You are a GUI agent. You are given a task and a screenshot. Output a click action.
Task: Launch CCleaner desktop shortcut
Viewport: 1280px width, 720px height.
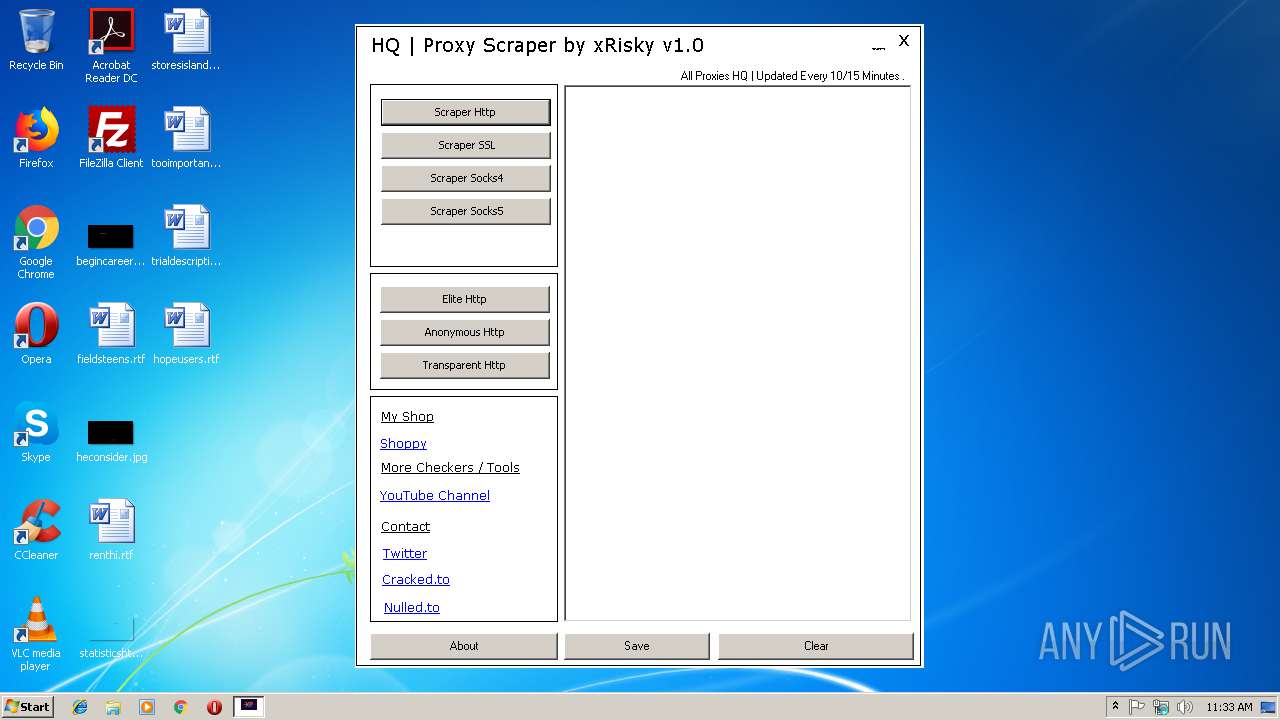point(36,530)
